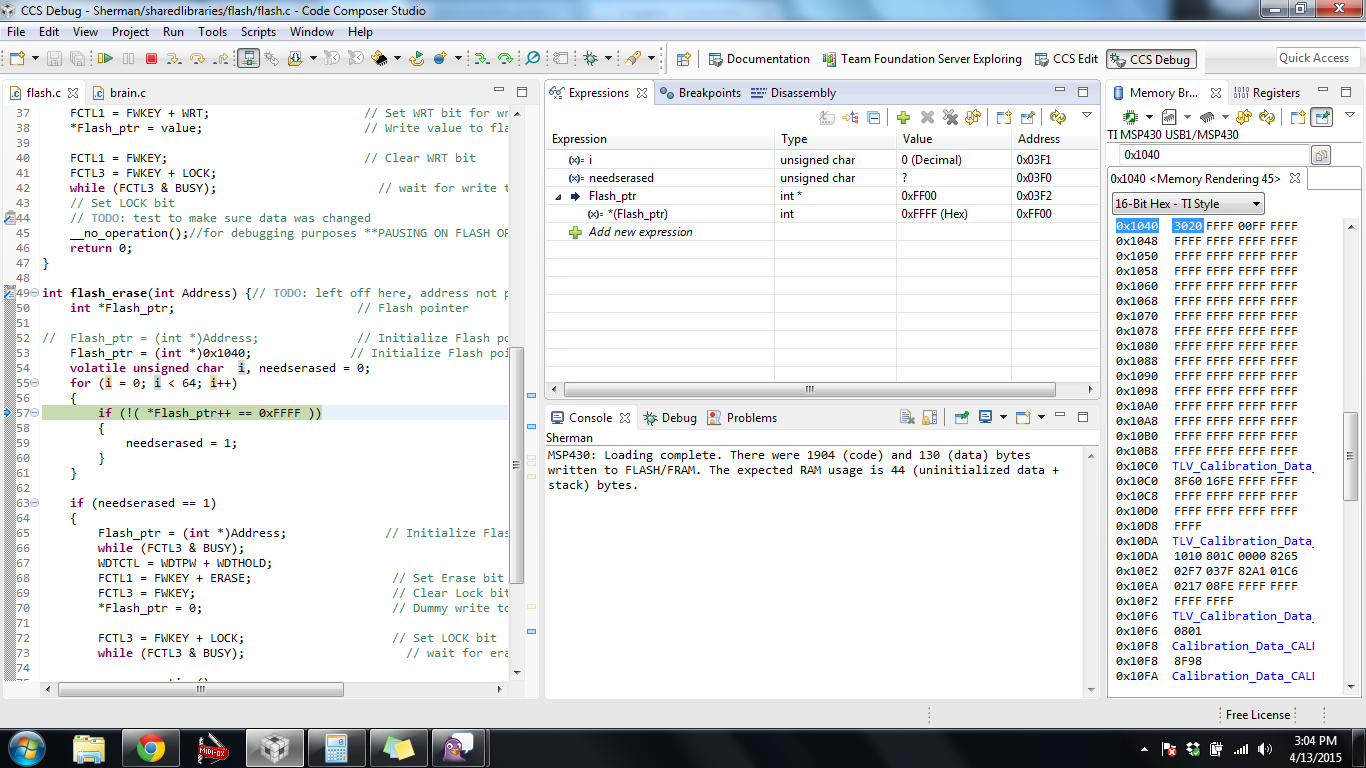1366x768 pixels.
Task: Collapse the Flash_ptr expression tree node
Action: click(x=559, y=196)
